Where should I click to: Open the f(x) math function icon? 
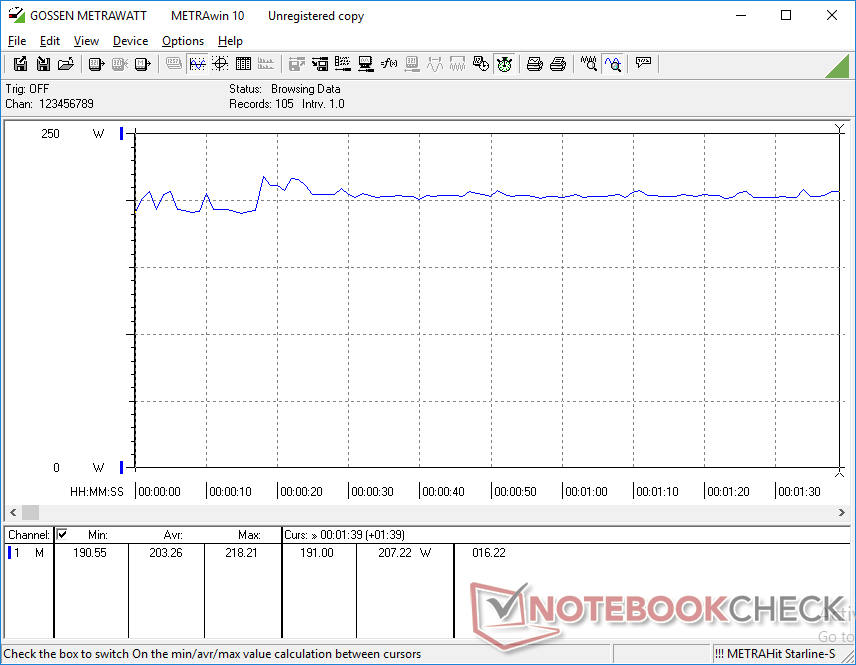click(x=389, y=64)
